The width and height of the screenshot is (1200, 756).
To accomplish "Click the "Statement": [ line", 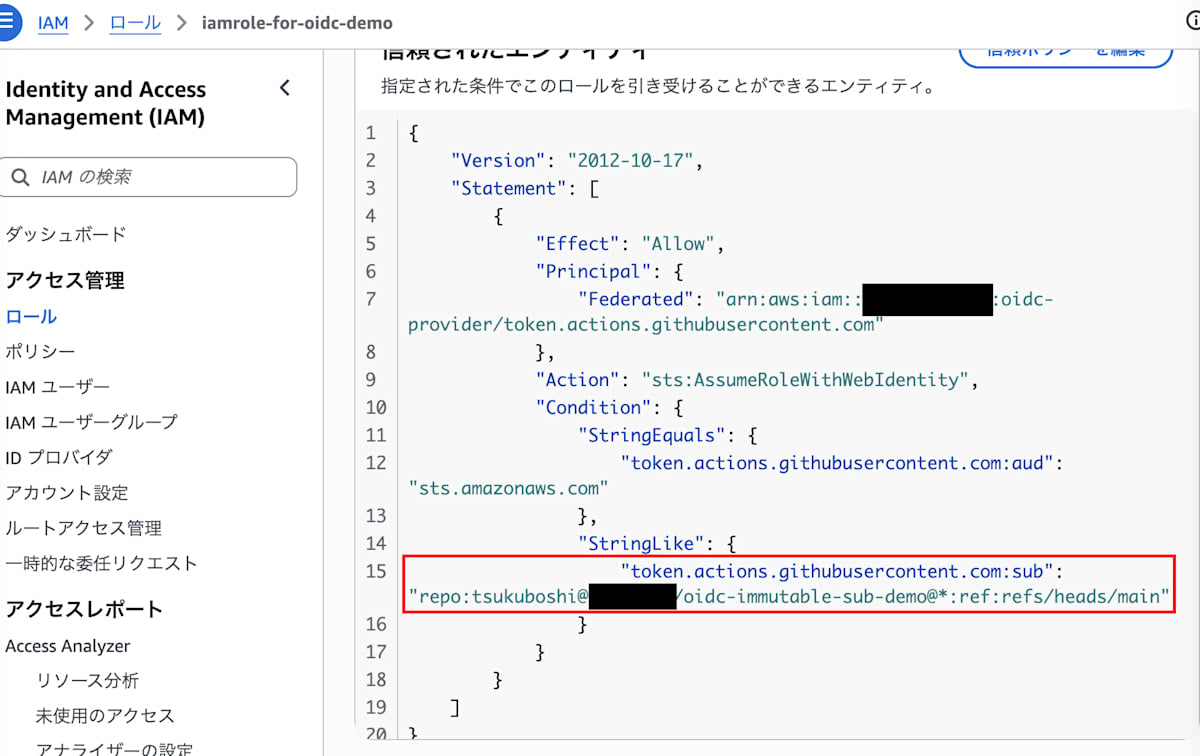I will [x=525, y=188].
